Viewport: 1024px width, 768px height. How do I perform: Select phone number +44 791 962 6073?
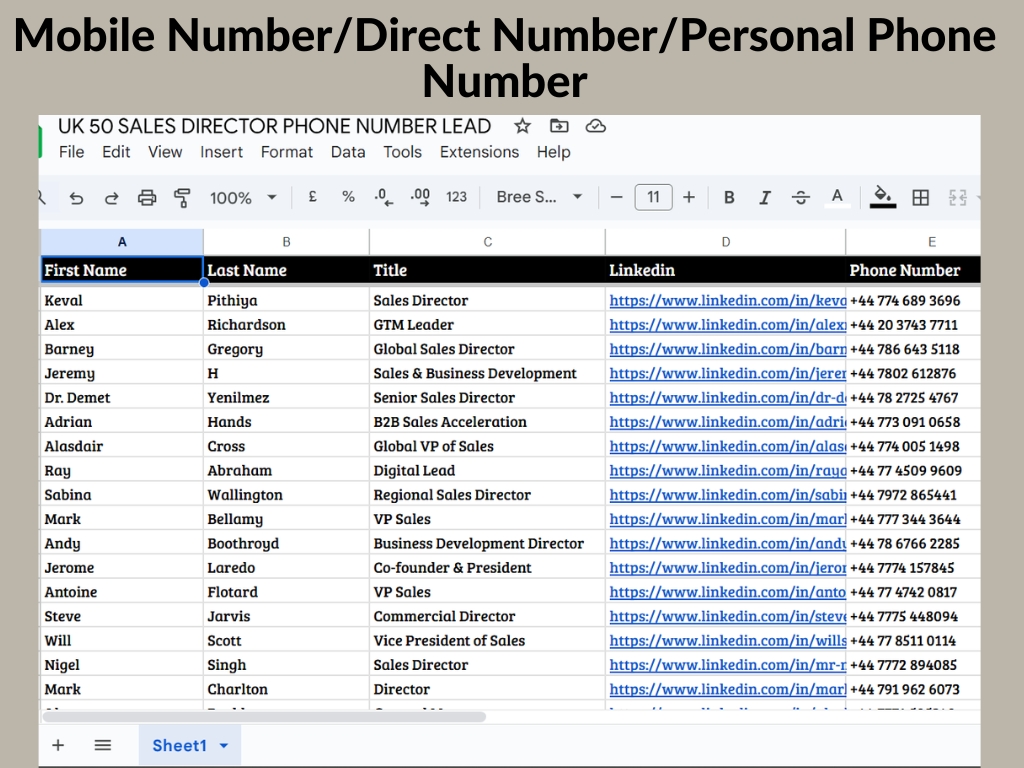tap(913, 689)
